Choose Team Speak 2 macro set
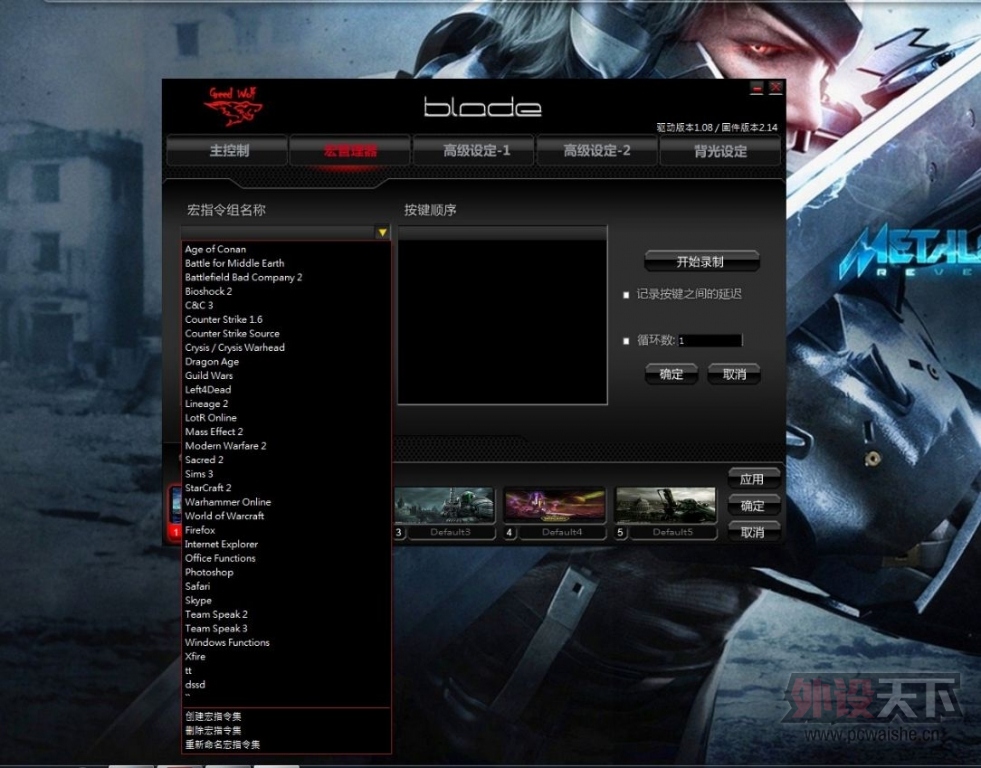Viewport: 981px width, 768px height. [x=216, y=615]
